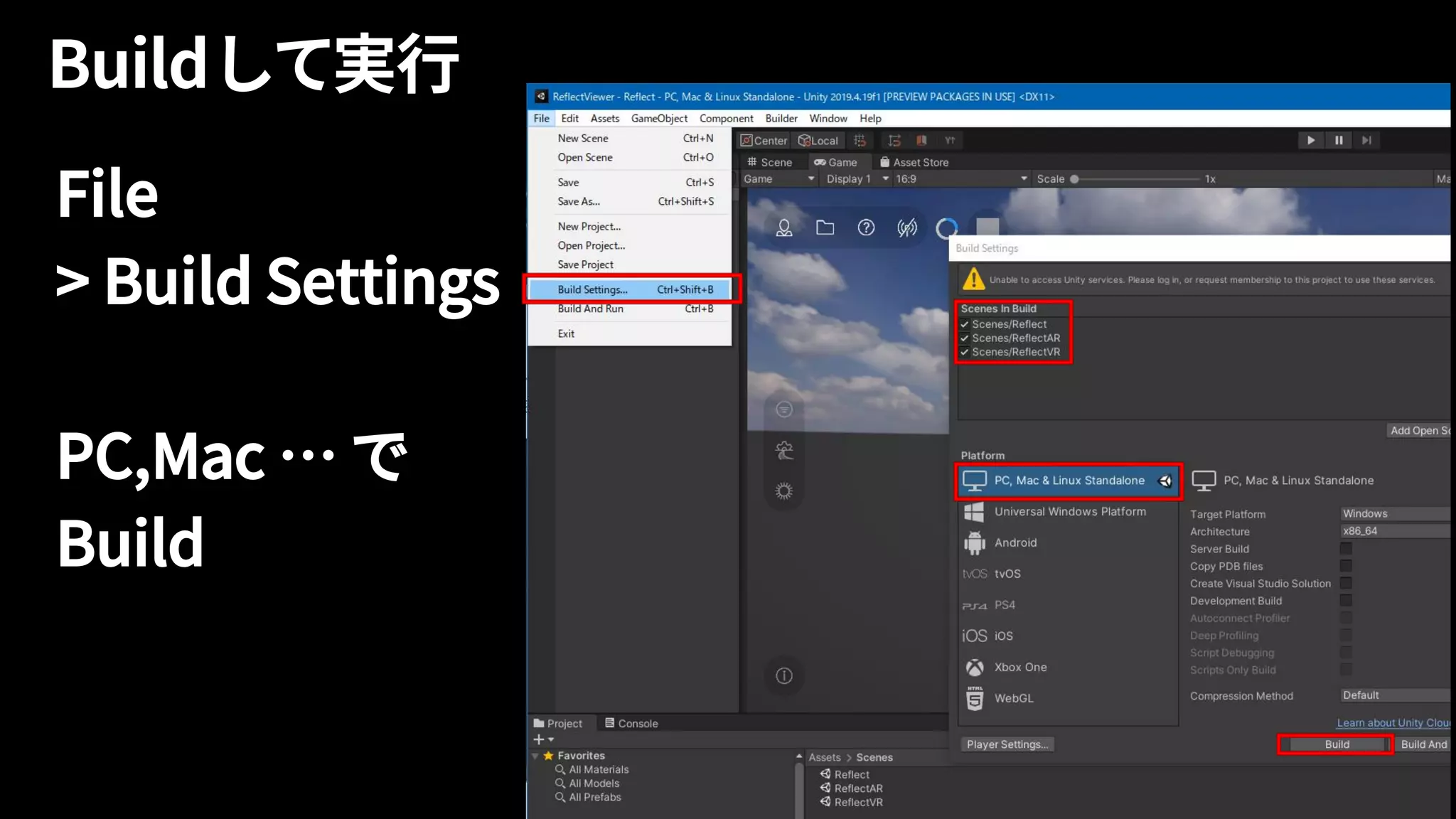This screenshot has height=819, width=1456.
Task: Open the dropdown arrow beside the plus in Project
Action: [x=551, y=740]
